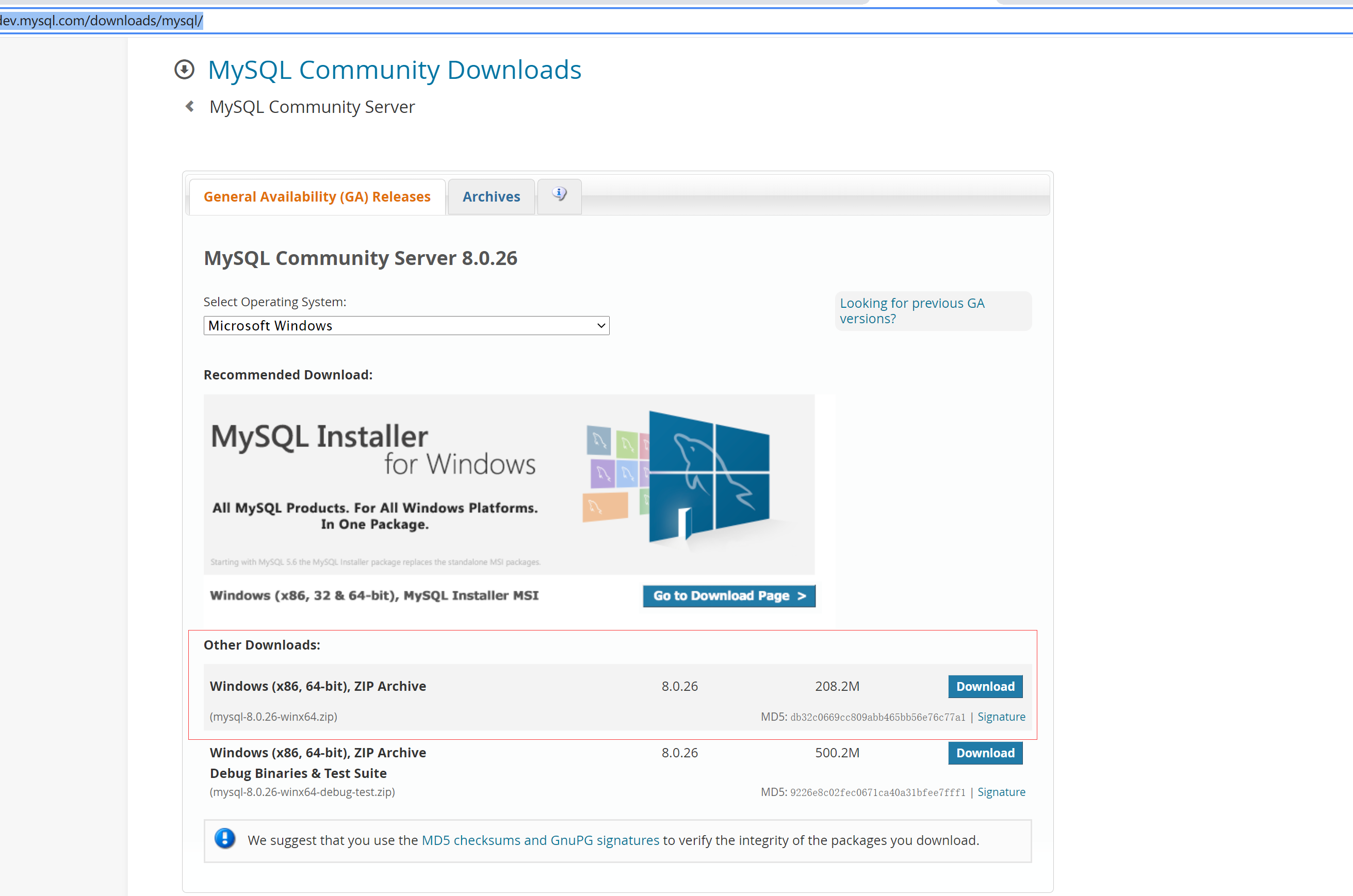Follow MD5 checksums and GnuPG signatures link
Image resolution: width=1353 pixels, height=896 pixels.
[x=540, y=840]
